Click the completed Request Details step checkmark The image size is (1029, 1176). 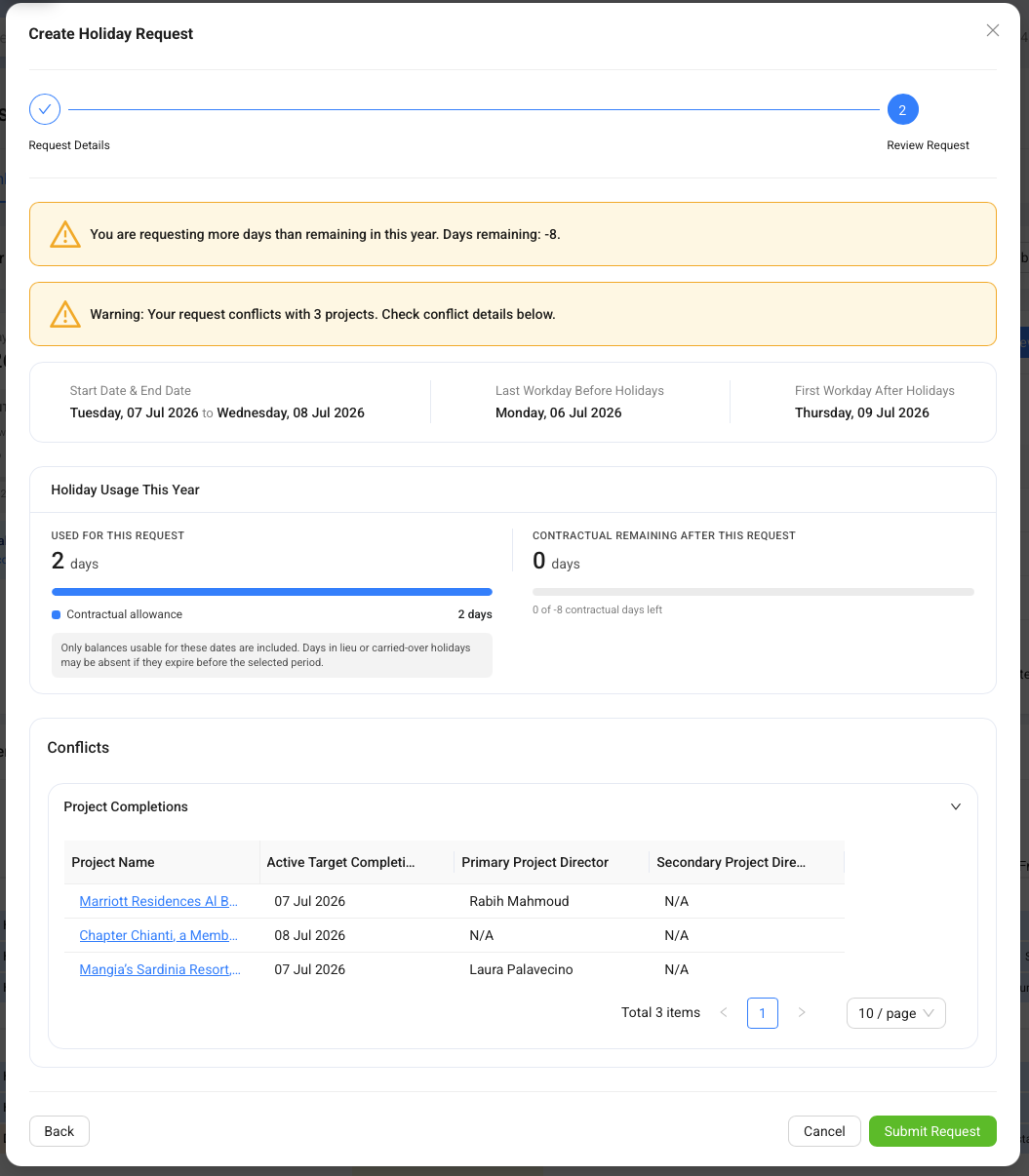(45, 109)
